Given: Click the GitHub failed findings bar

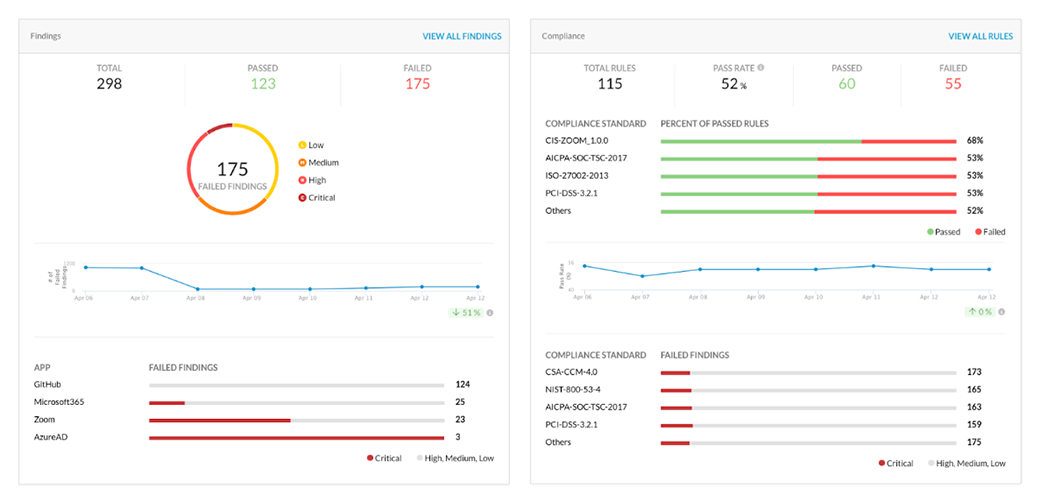Looking at the screenshot, I should [x=296, y=384].
